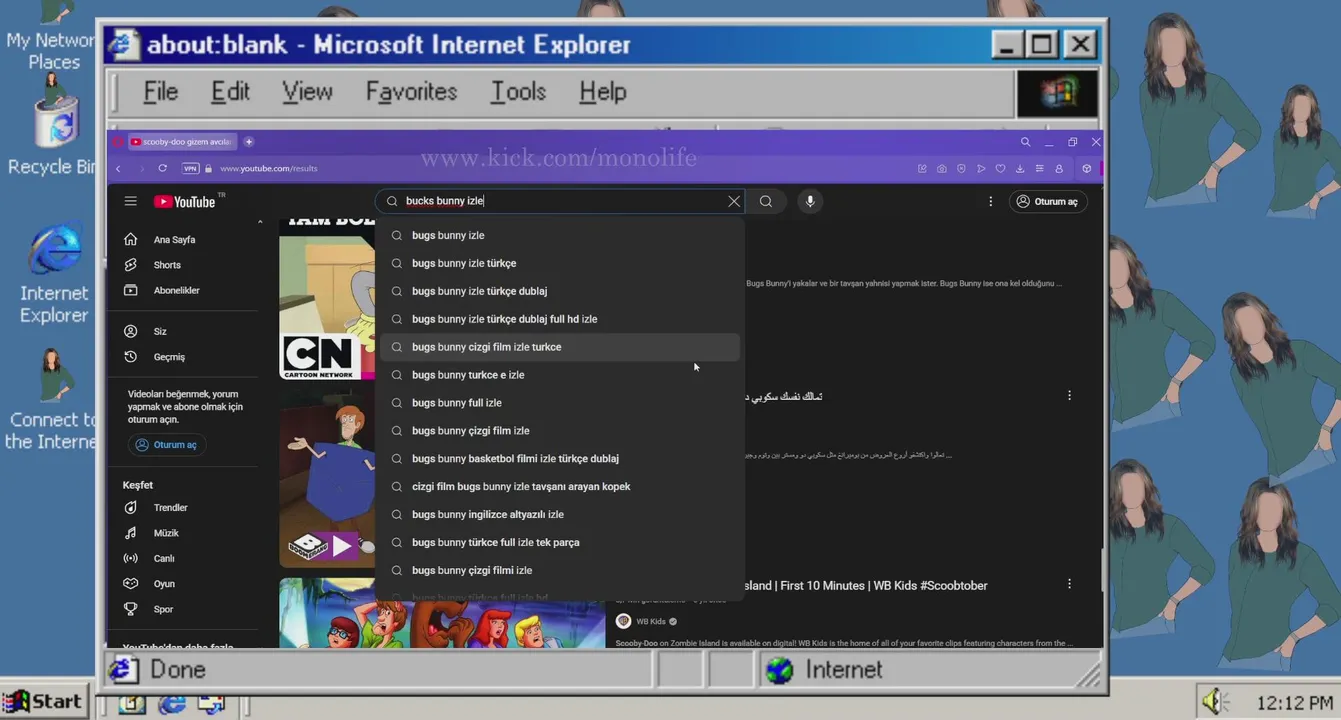Open the "First 10 Minutes | WB Kids #Scoobtober" video title
Viewport: 1341px width, 720px height.
click(x=866, y=585)
